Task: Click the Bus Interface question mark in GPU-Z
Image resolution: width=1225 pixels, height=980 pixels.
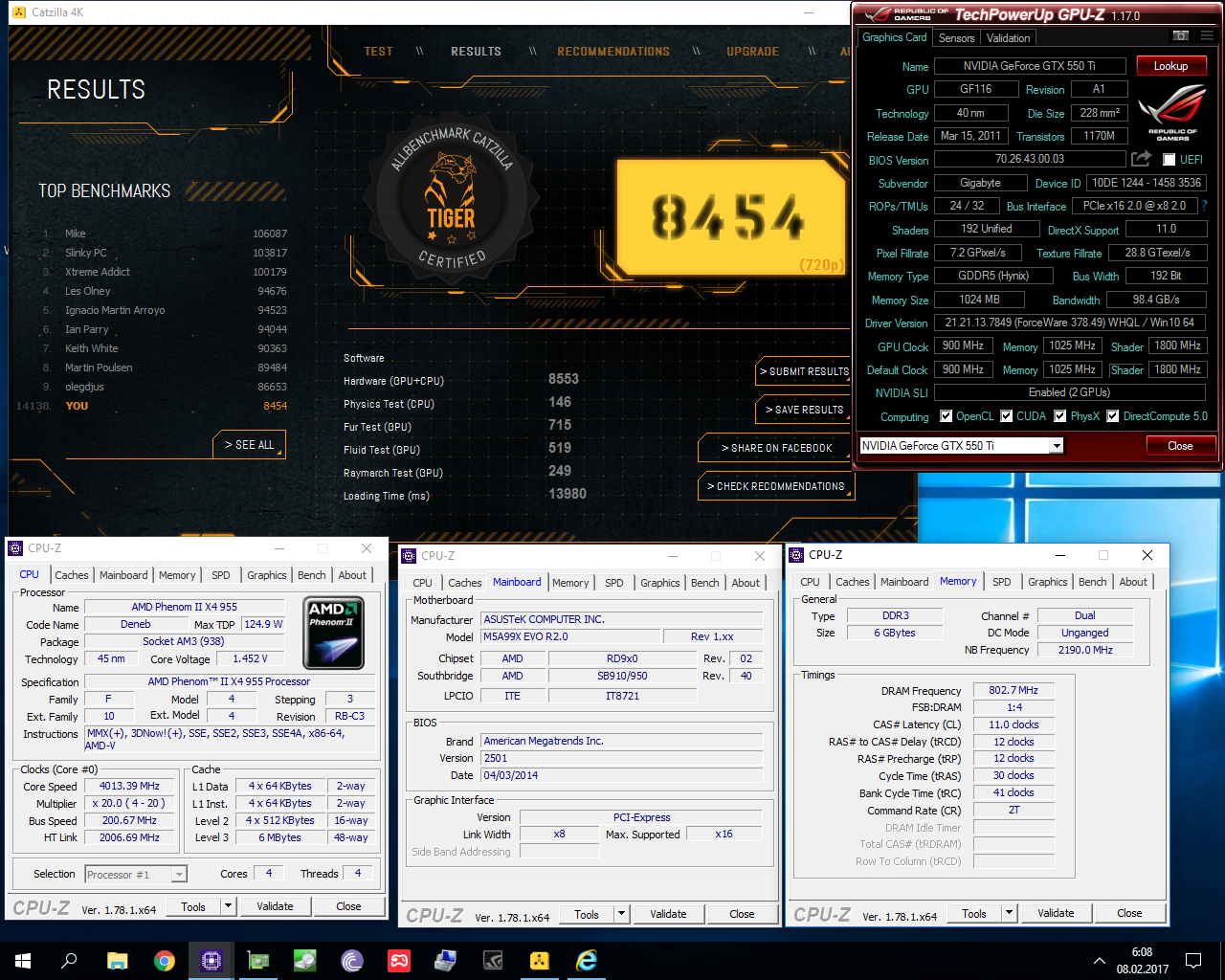Action: click(x=1204, y=206)
